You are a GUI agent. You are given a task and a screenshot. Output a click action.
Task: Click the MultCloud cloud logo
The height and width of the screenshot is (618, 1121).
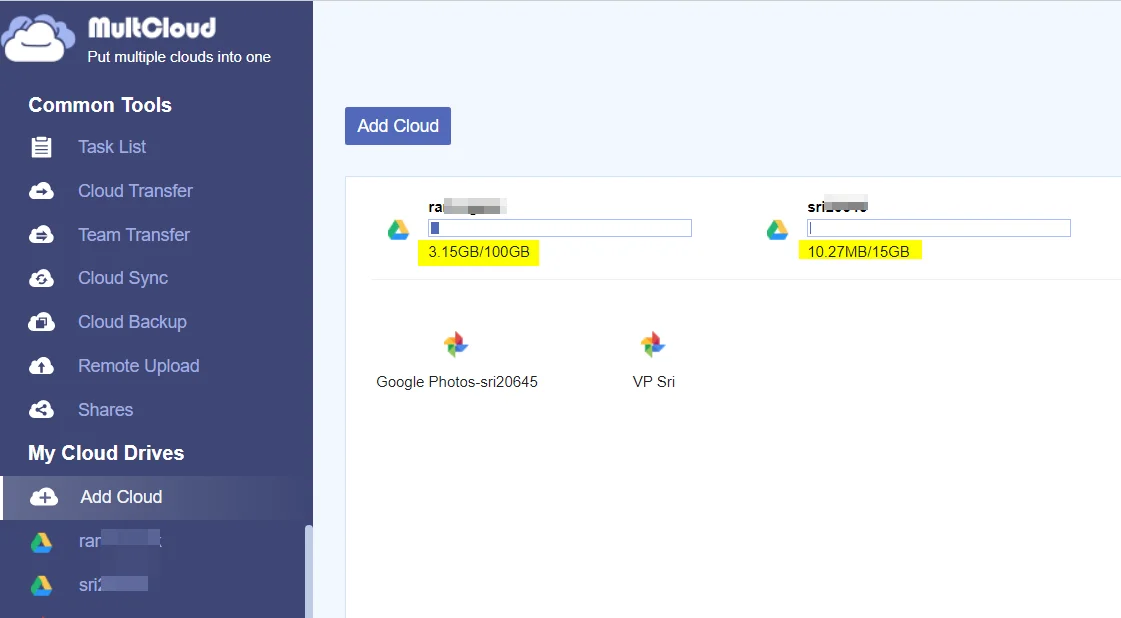[x=39, y=38]
